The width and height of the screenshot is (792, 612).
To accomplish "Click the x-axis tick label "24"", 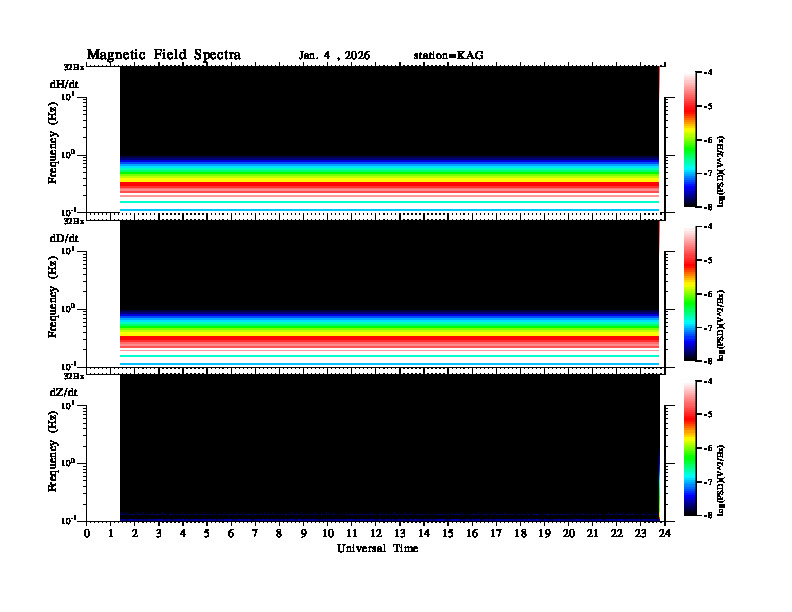I will [665, 533].
